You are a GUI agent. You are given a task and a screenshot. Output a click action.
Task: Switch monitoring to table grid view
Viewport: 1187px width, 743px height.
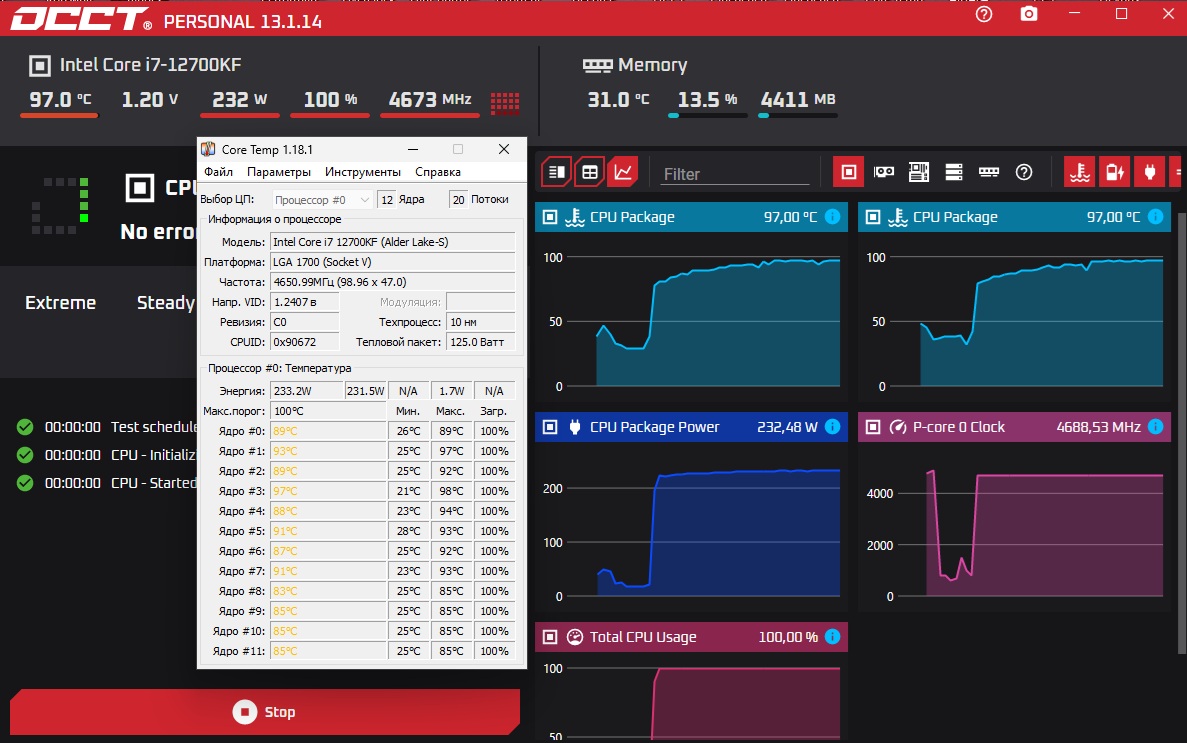tap(590, 173)
